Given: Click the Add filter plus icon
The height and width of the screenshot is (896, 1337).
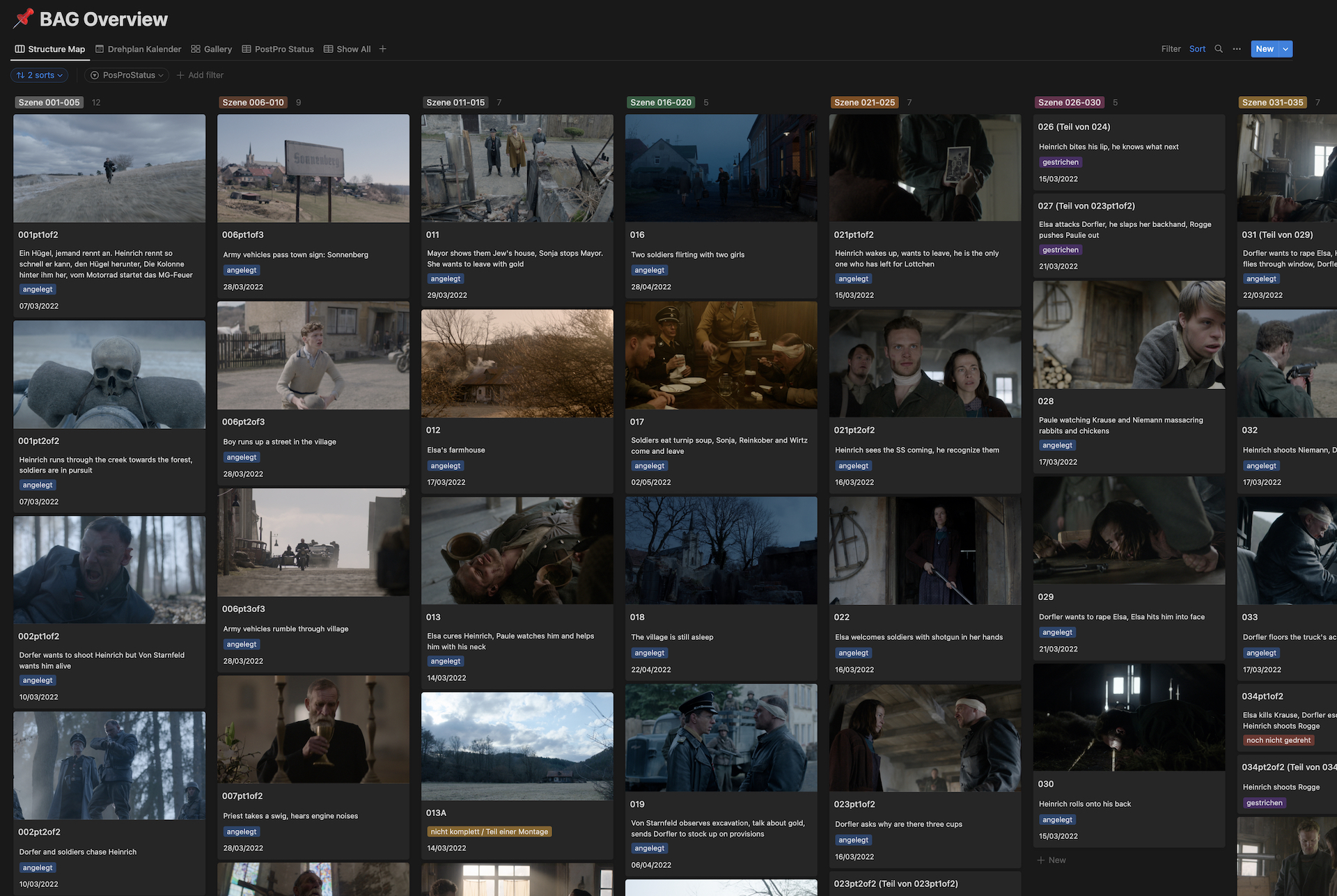Looking at the screenshot, I should coord(180,75).
